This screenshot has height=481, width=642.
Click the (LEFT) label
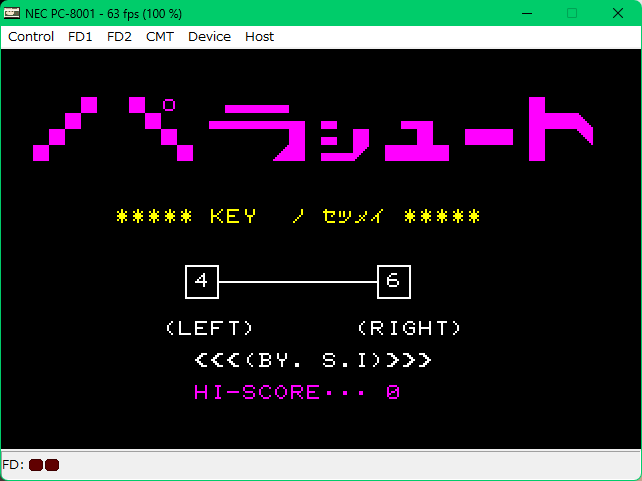(x=210, y=328)
